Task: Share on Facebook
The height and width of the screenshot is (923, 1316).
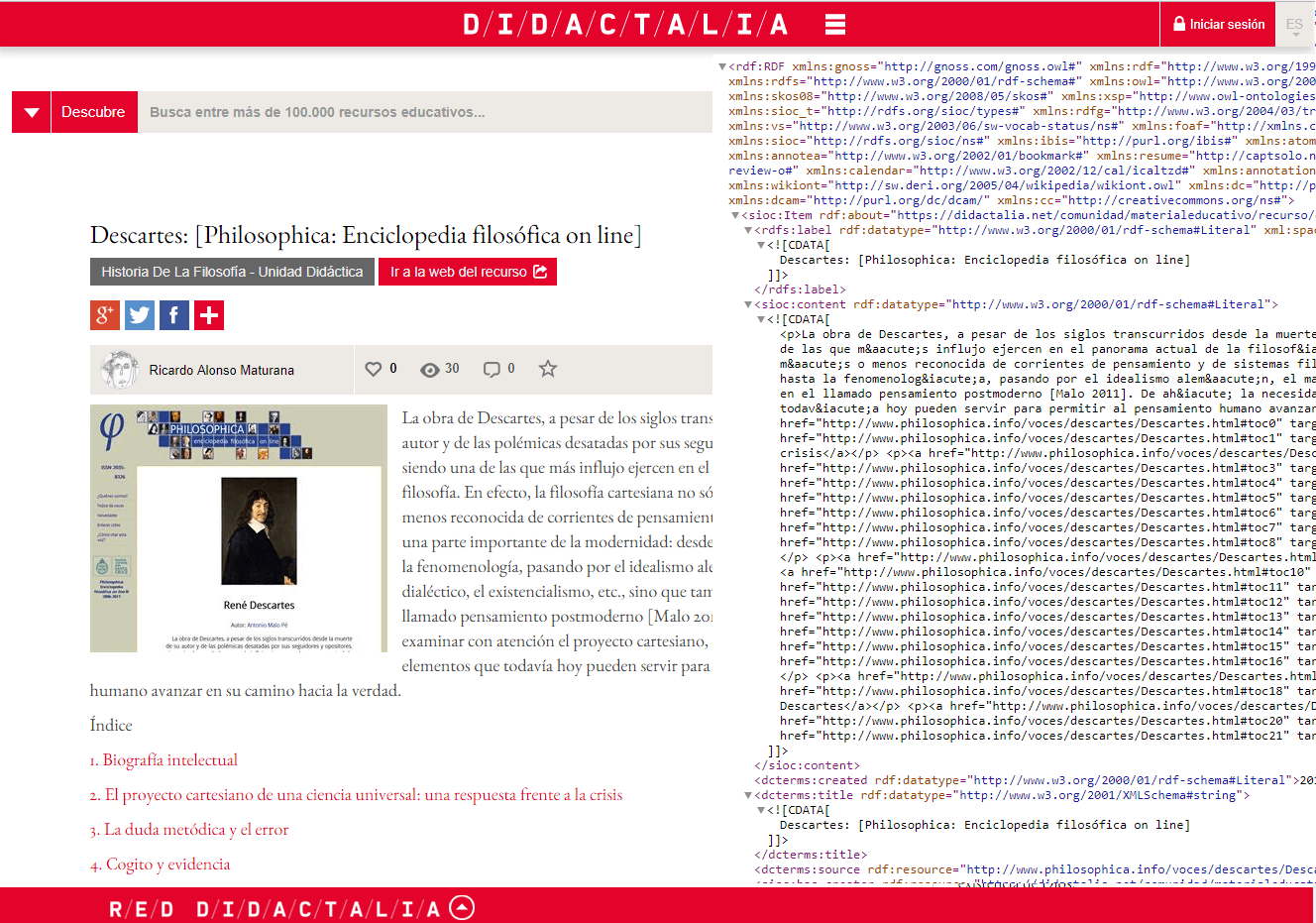Action: pyautogui.click(x=174, y=315)
